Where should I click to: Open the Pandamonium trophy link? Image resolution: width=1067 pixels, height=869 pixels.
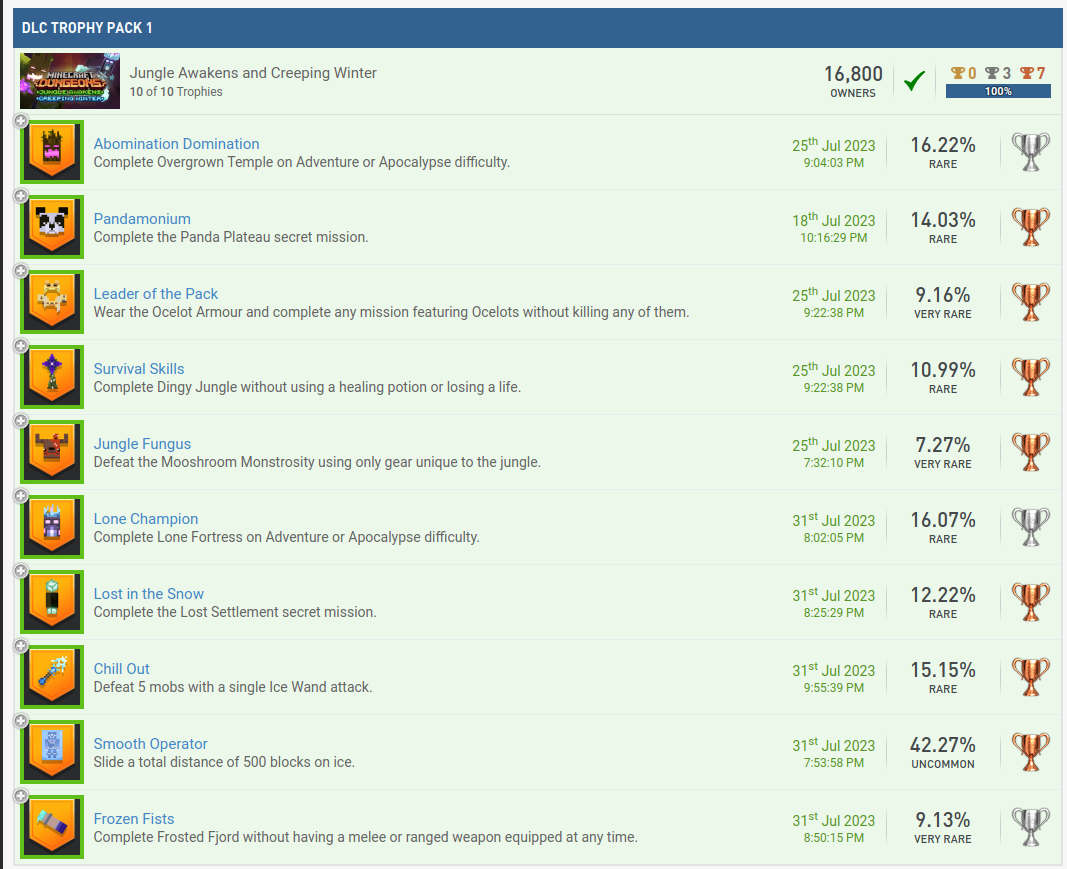tap(142, 219)
